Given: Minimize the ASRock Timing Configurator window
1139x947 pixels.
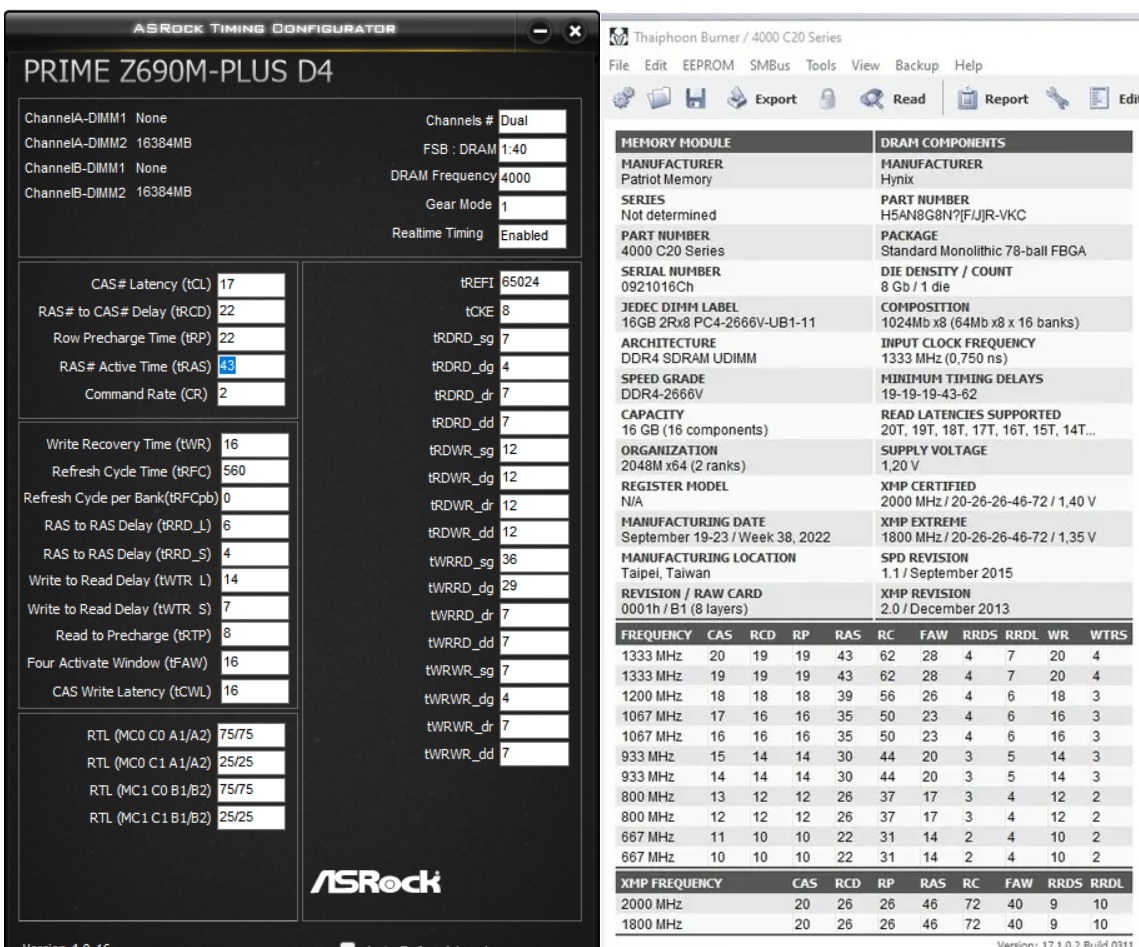Looking at the screenshot, I should 540,31.
